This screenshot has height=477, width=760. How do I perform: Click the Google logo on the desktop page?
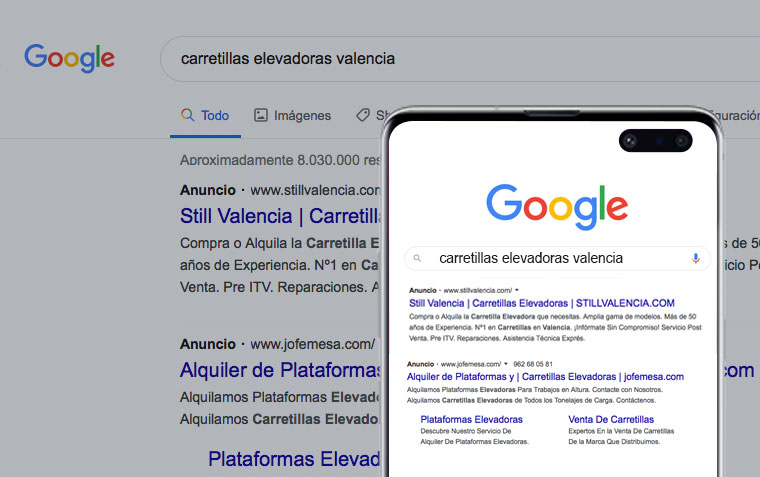(69, 57)
